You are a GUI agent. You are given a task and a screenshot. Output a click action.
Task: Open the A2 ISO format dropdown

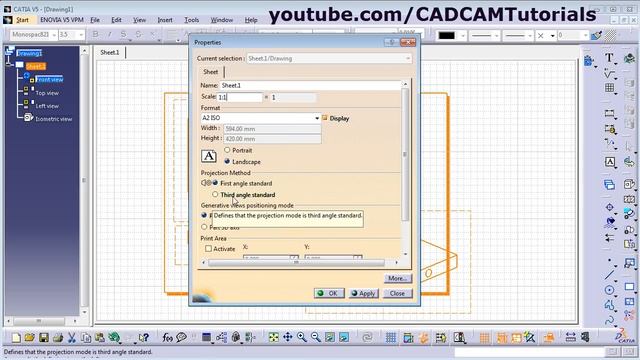[317, 118]
